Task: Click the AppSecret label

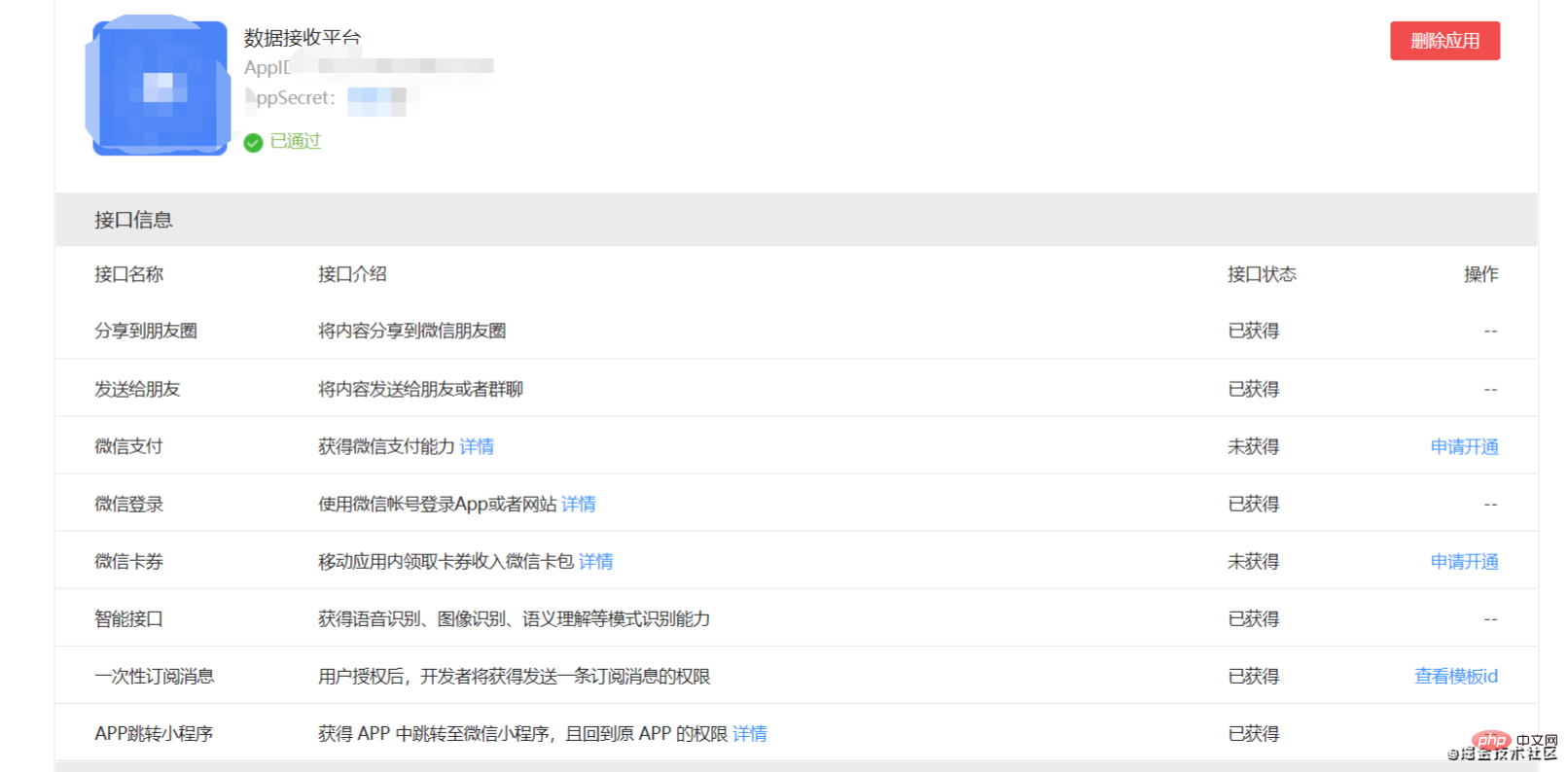Action: 290,97
